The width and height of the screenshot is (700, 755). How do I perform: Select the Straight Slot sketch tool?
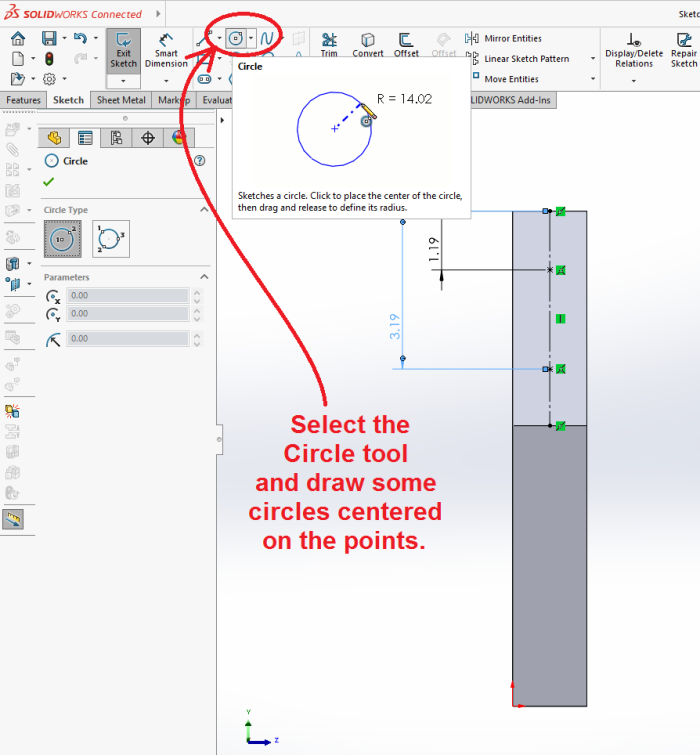point(205,78)
